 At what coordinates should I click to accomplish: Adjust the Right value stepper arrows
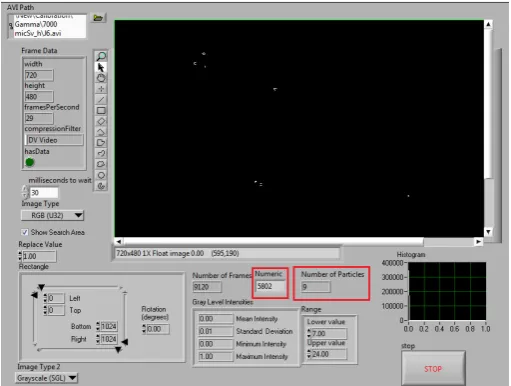coord(98,339)
